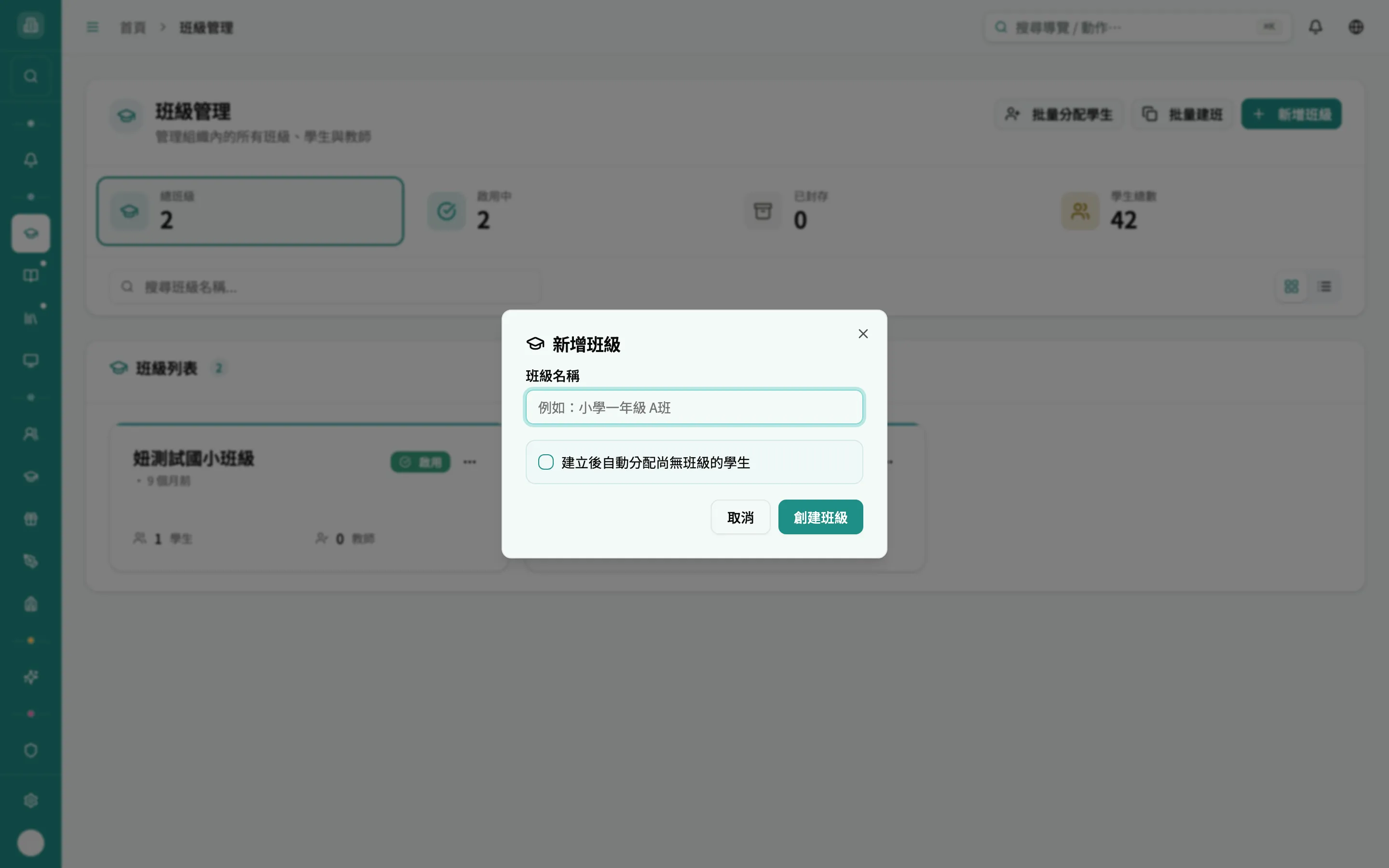Click the 新增班級 button in the header
This screenshot has height=868, width=1389.
(1291, 114)
